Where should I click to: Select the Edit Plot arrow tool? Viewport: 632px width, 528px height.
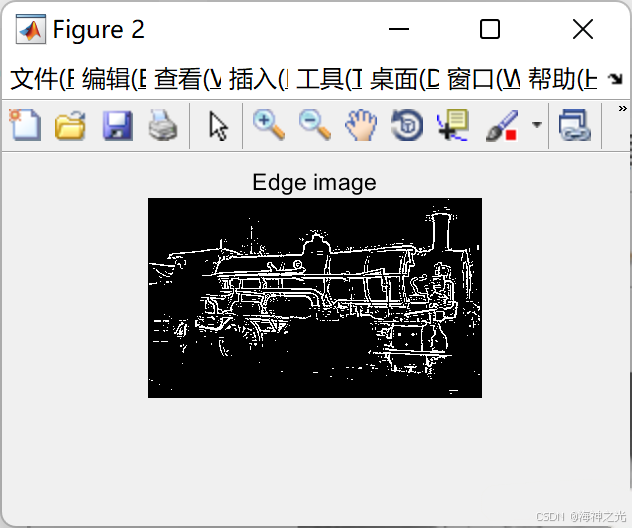point(218,126)
